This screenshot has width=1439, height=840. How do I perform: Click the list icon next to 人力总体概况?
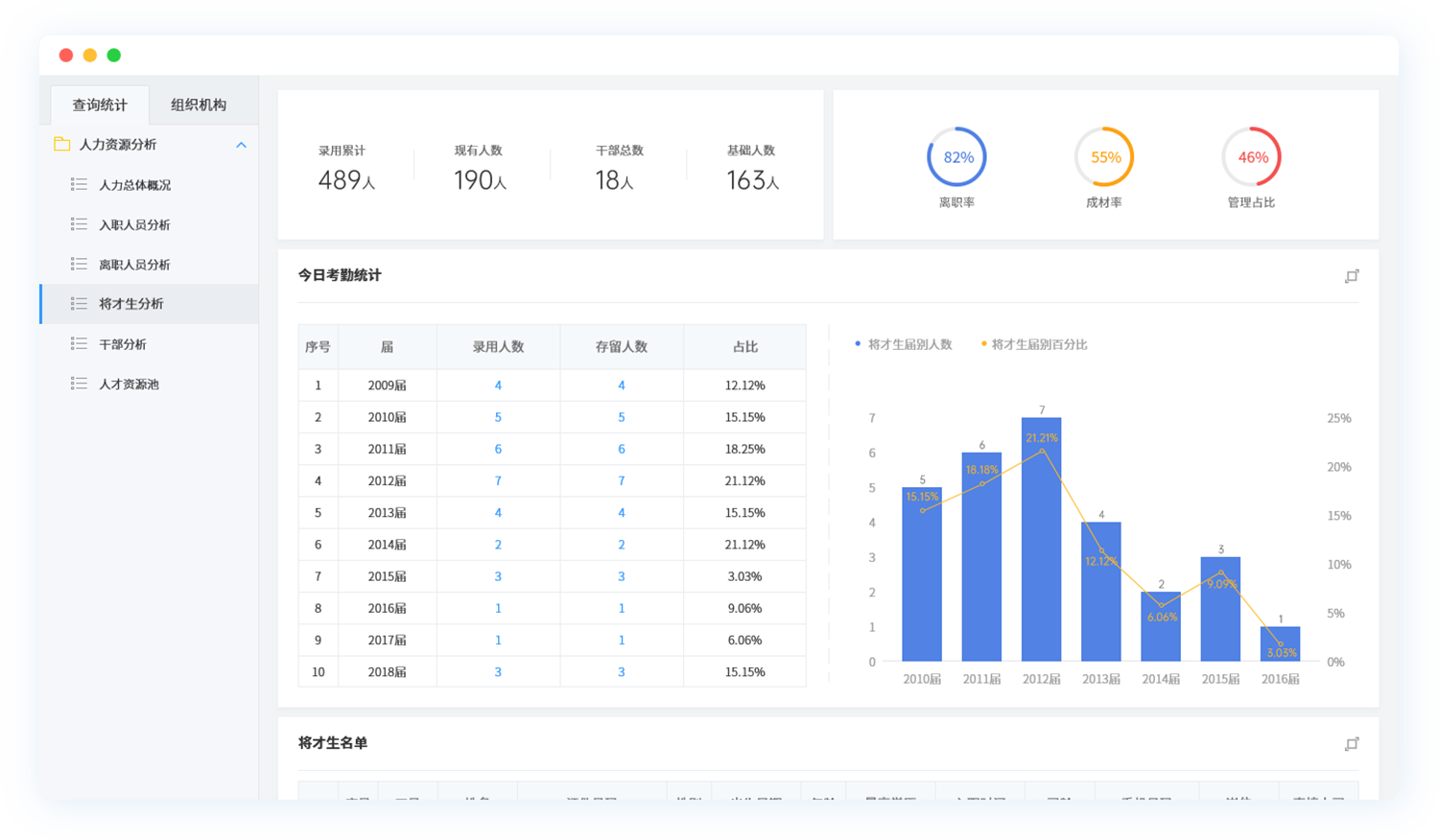(79, 184)
